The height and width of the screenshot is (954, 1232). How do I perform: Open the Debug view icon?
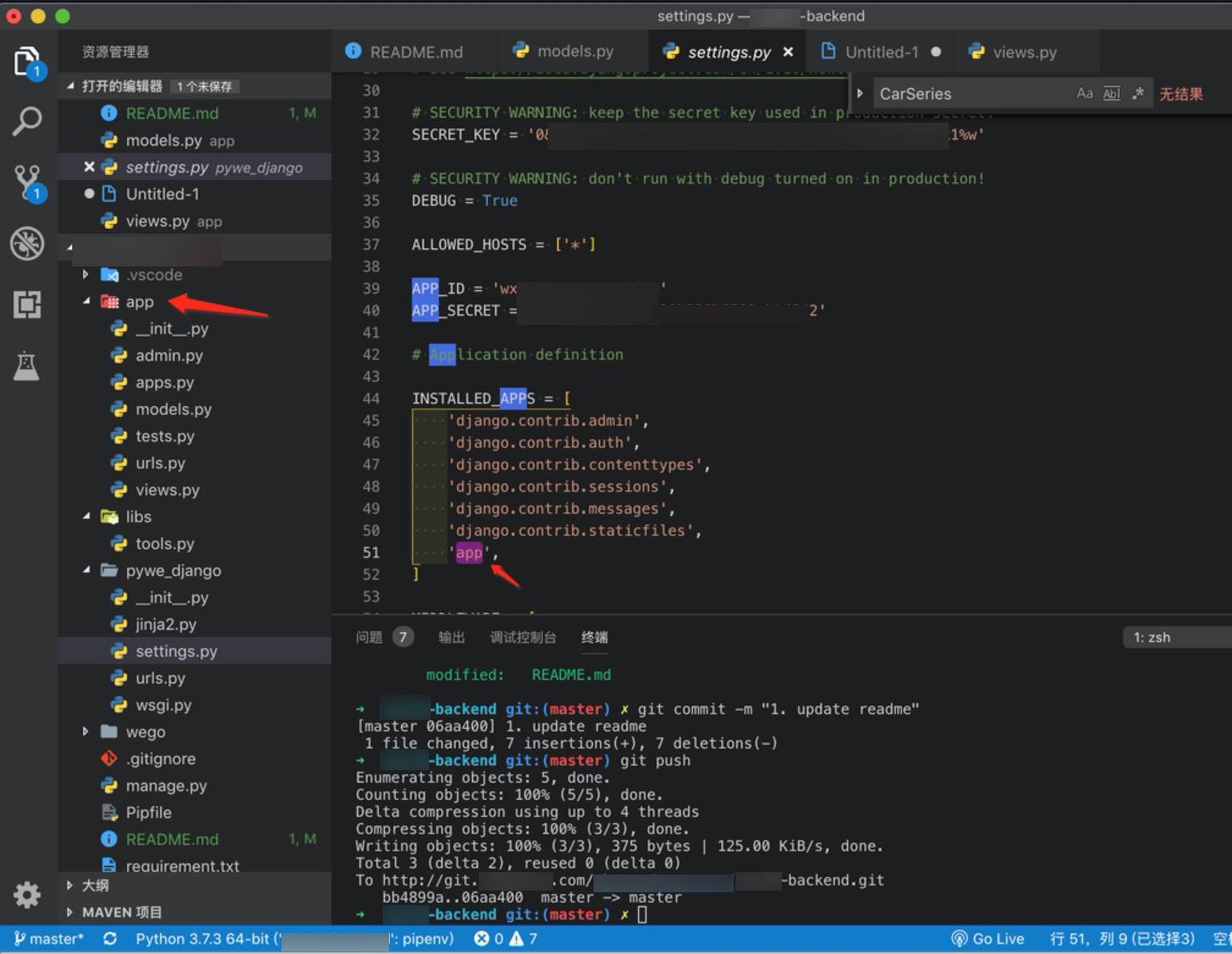click(26, 243)
